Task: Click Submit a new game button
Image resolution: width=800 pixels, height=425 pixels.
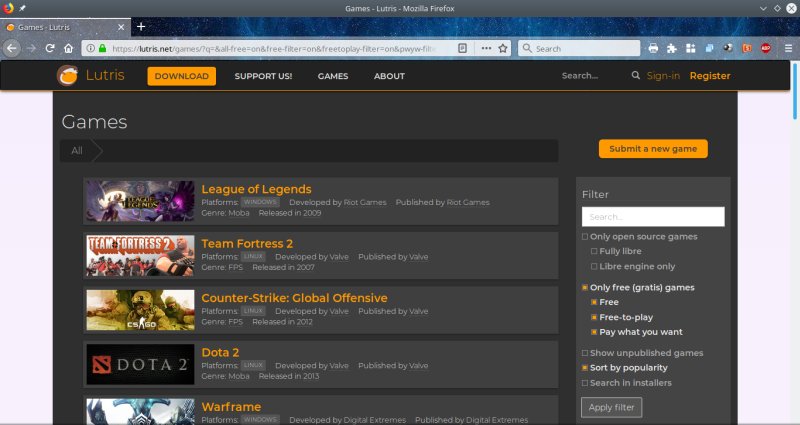Action: tap(653, 148)
